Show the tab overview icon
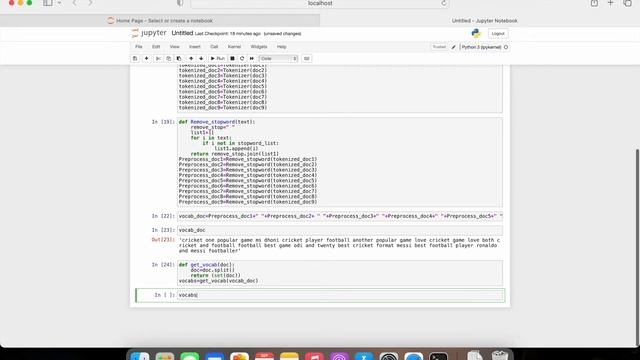 pyautogui.click(x=627, y=3)
